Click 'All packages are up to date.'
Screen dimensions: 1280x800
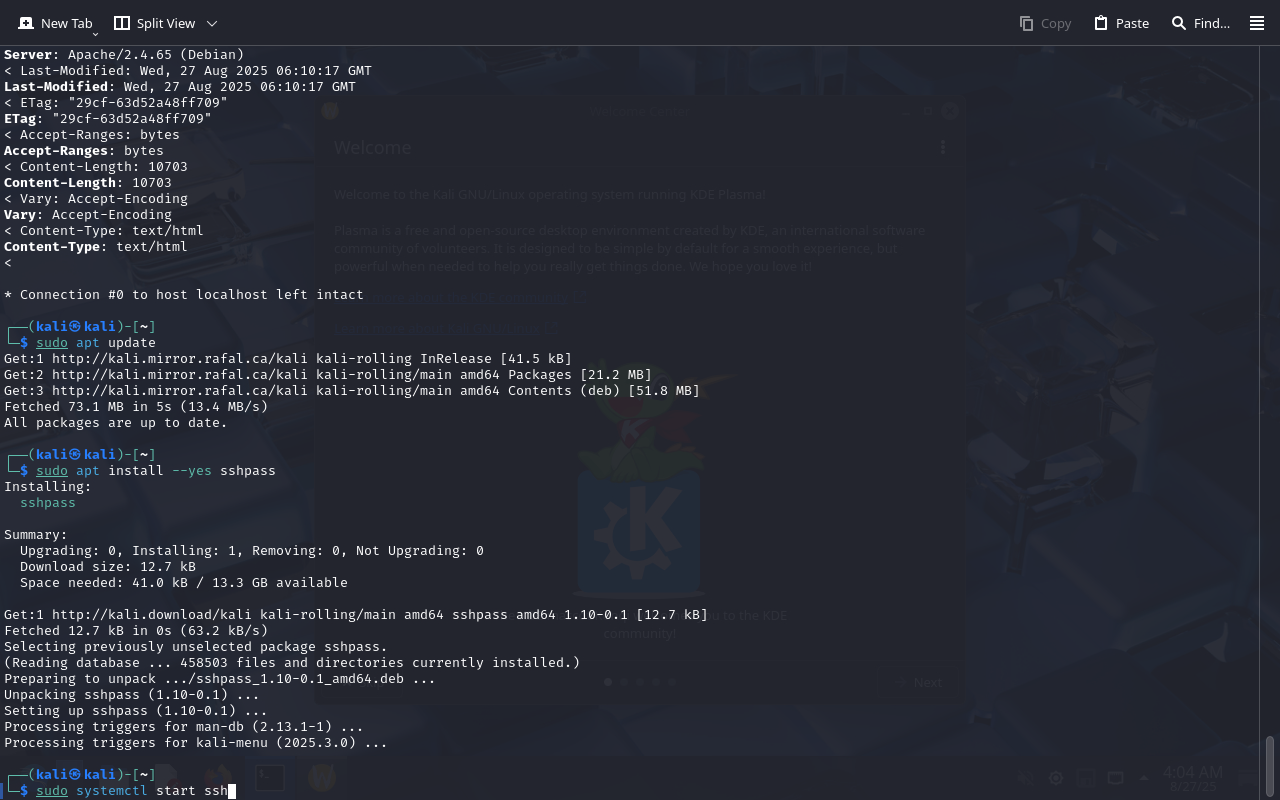tap(116, 422)
